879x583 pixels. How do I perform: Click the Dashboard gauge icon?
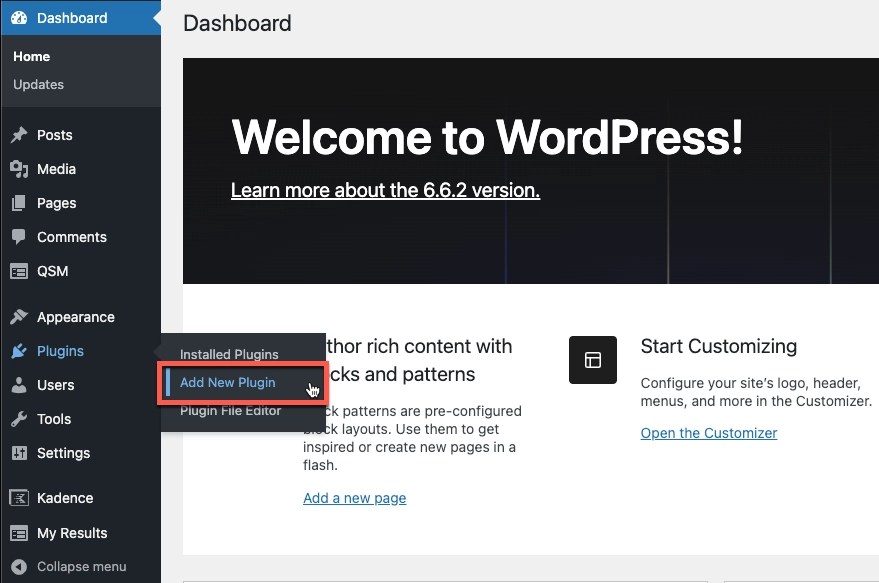tap(19, 18)
